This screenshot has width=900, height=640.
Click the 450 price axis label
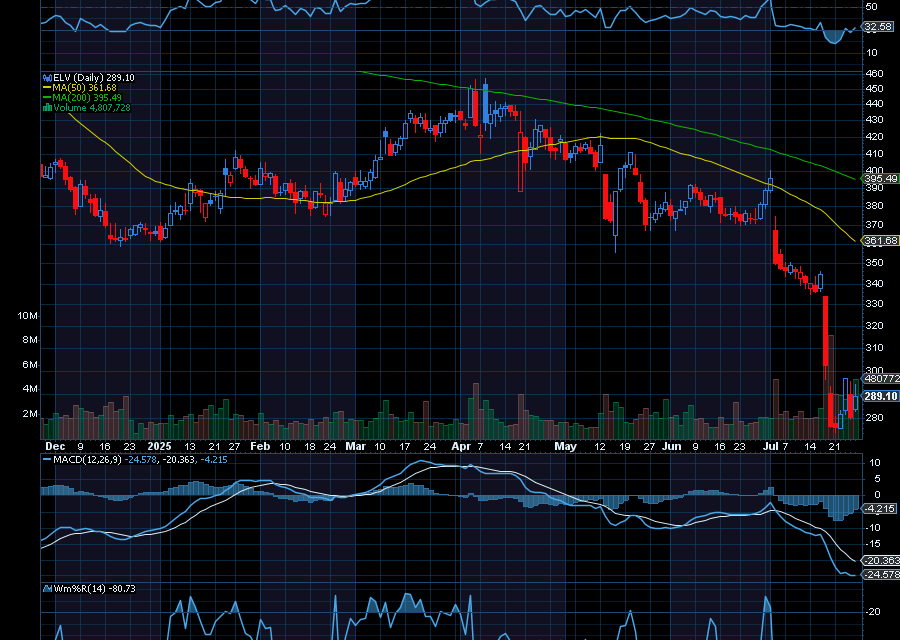point(874,89)
